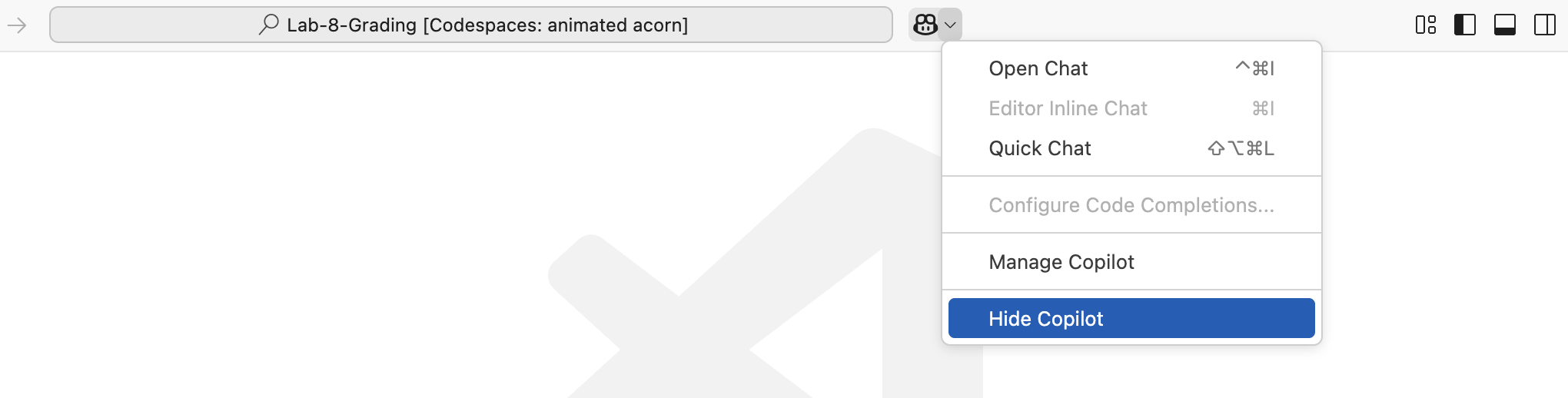Choose Editor Inline Chat menu entry
The height and width of the screenshot is (398, 1568).
[1131, 108]
